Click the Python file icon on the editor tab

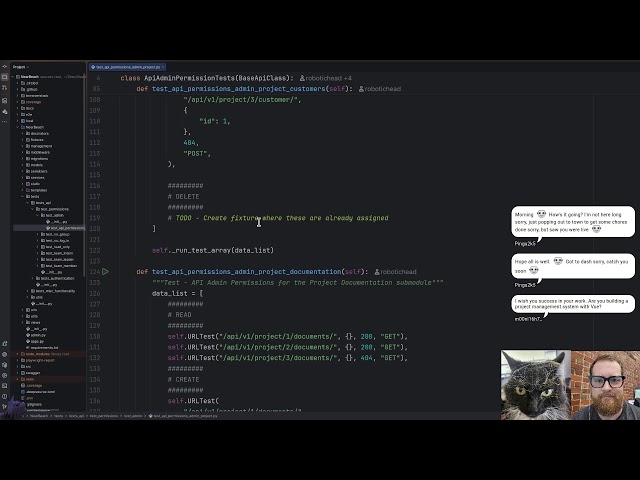point(93,67)
